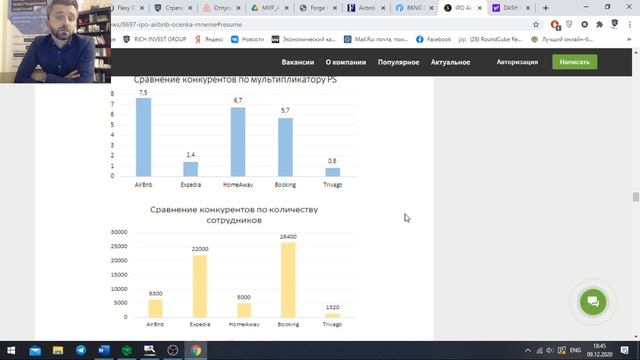Image resolution: width=640 pixels, height=360 pixels.
Task: Click the green Написать button
Action: pyautogui.click(x=575, y=62)
